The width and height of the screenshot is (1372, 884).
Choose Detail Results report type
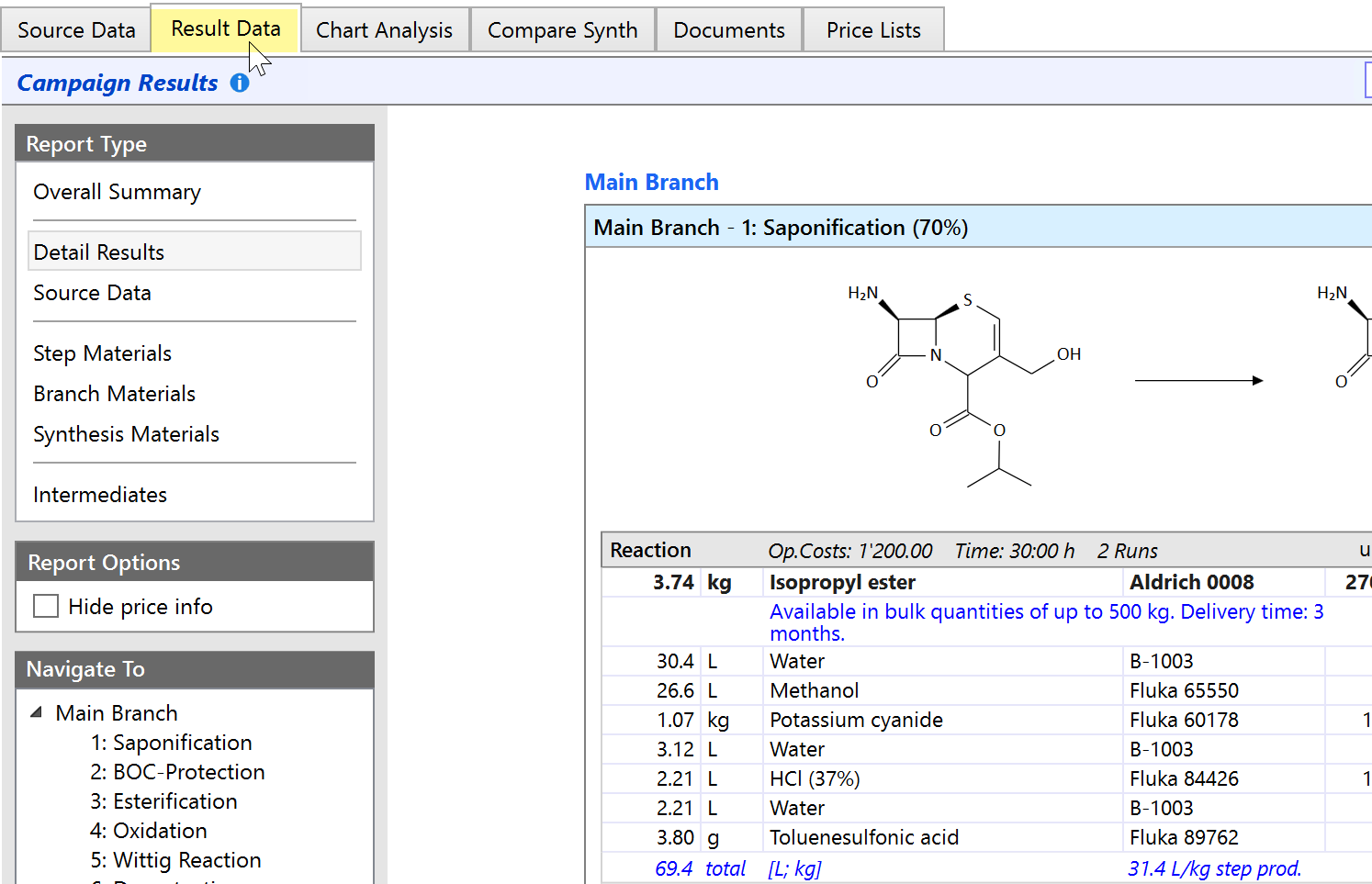[x=98, y=252]
